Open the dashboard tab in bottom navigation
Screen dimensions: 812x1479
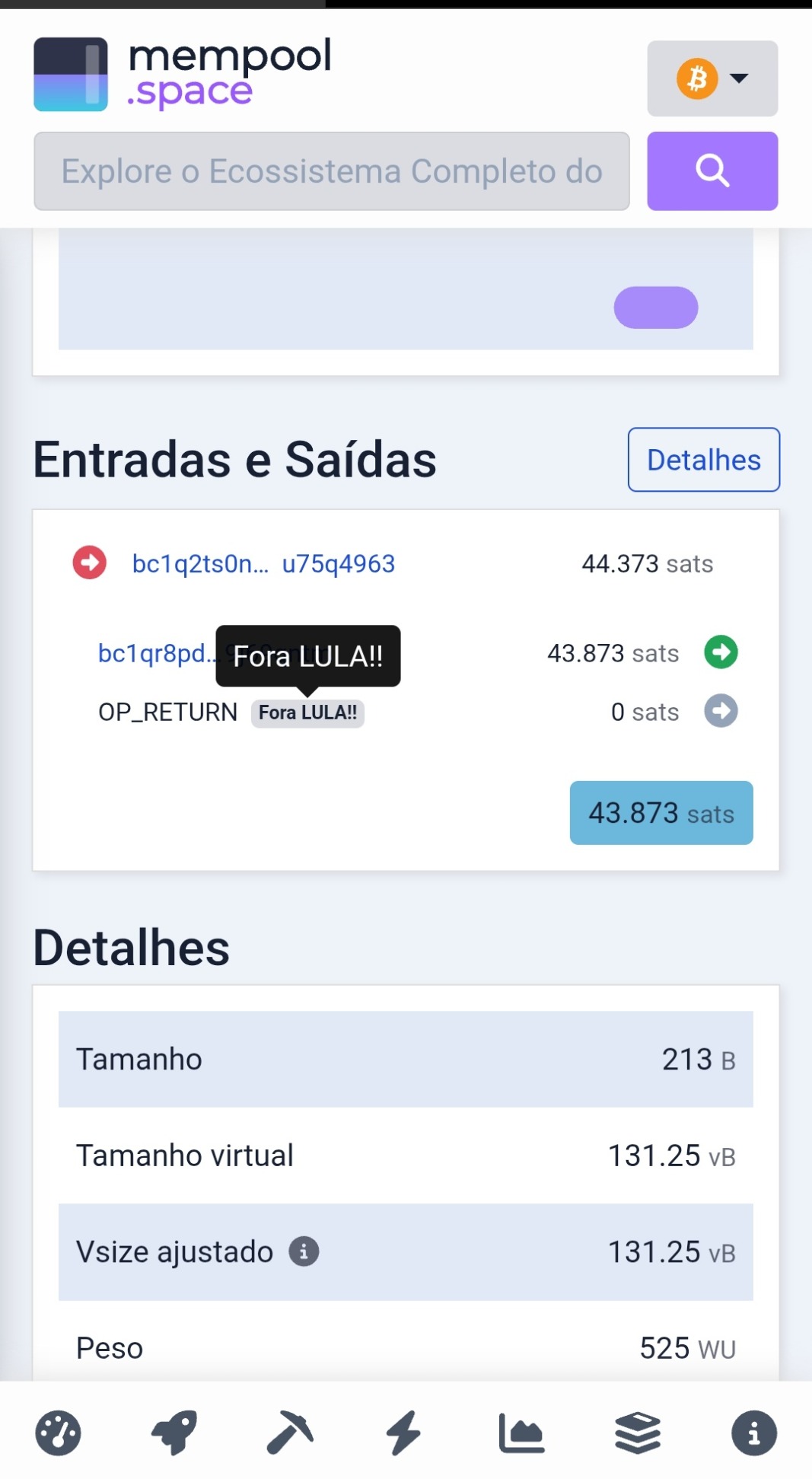coord(58,1433)
